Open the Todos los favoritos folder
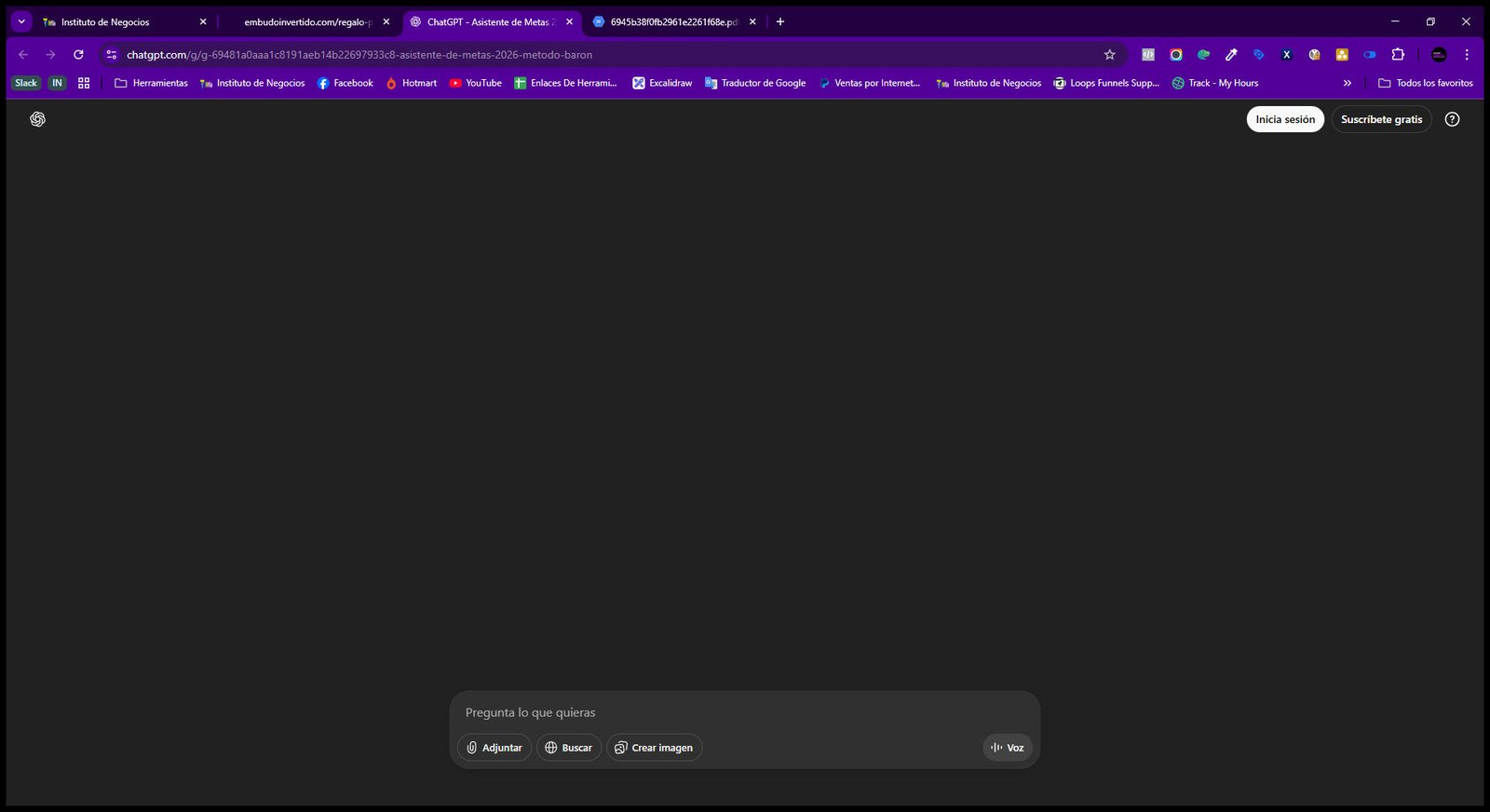The image size is (1490, 812). 1425,83
